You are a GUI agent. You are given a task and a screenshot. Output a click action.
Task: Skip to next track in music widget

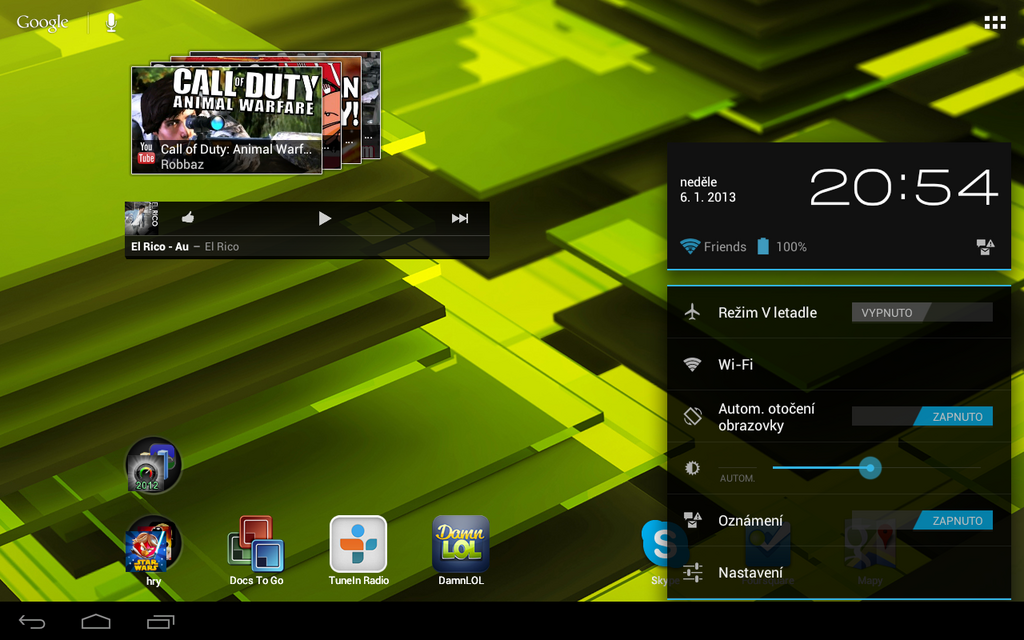459,218
